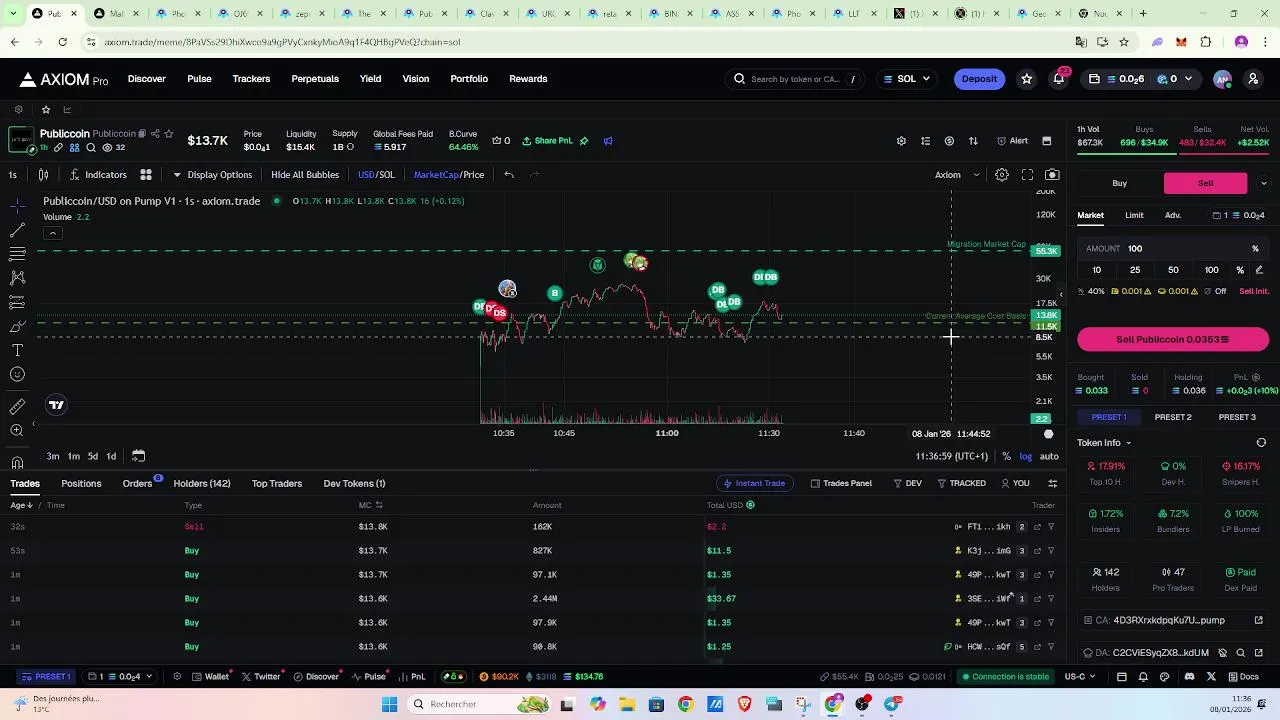This screenshot has height=720, width=1280.
Task: Open chart settings gear icon
Action: point(1002,175)
